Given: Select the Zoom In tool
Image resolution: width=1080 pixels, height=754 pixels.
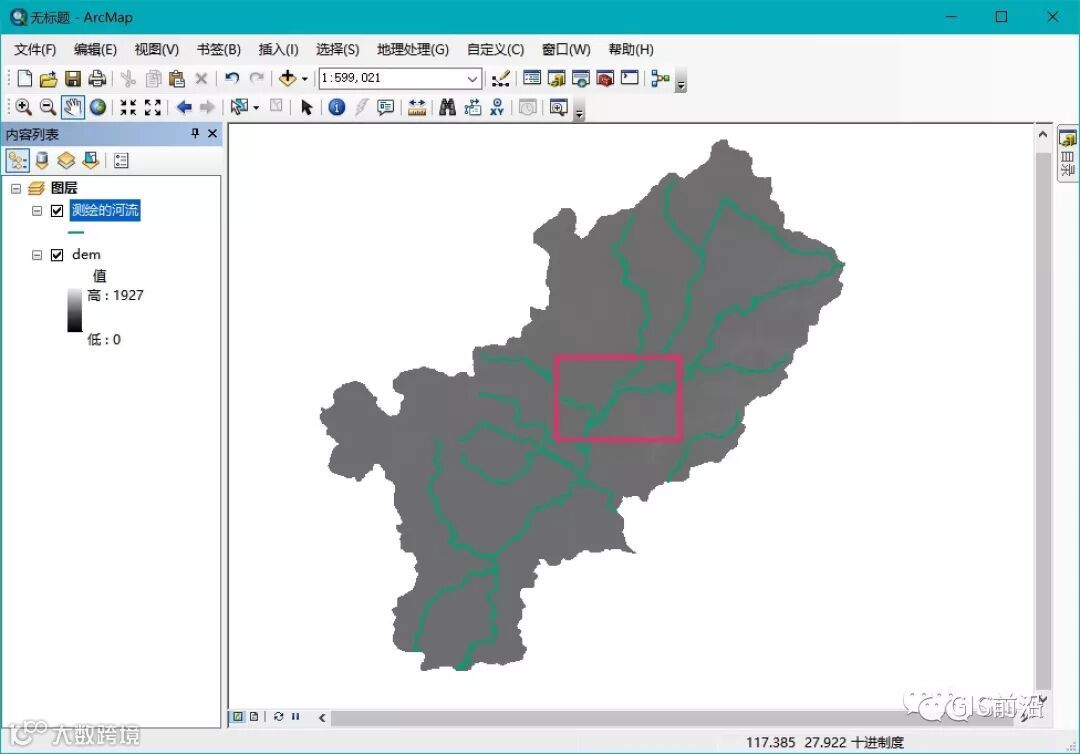Looking at the screenshot, I should point(23,107).
